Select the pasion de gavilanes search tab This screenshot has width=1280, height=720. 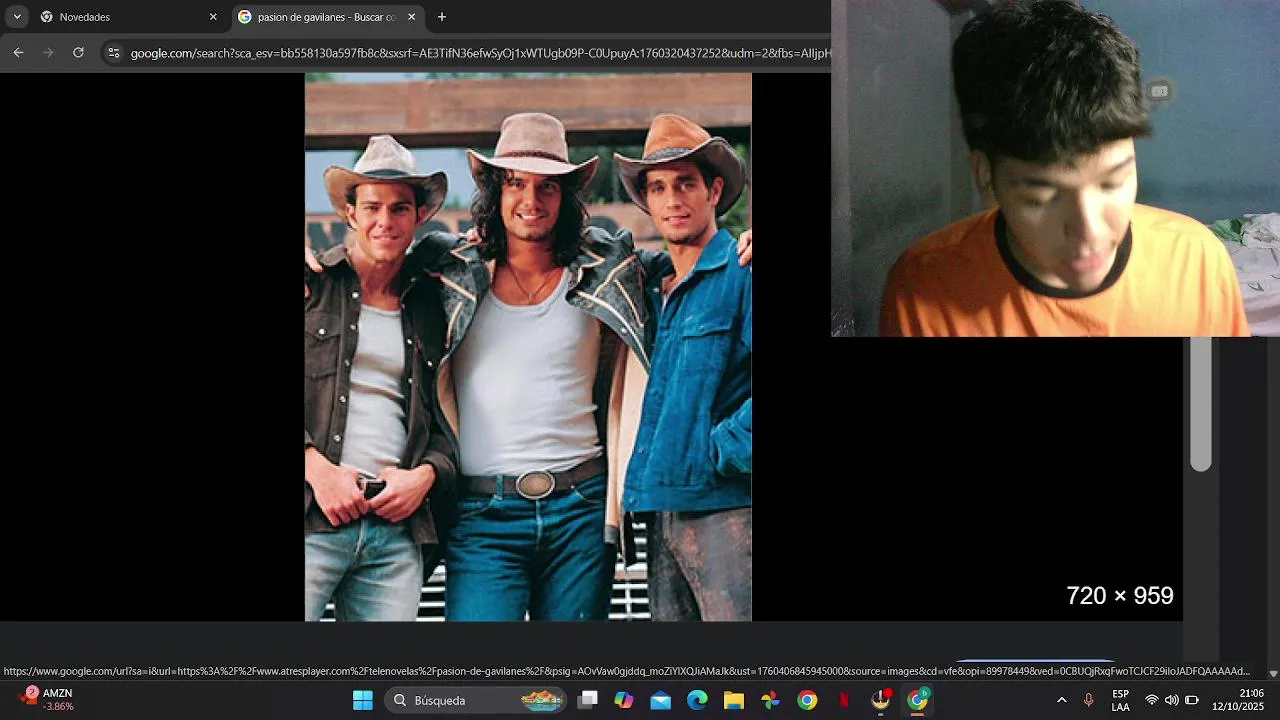[326, 17]
